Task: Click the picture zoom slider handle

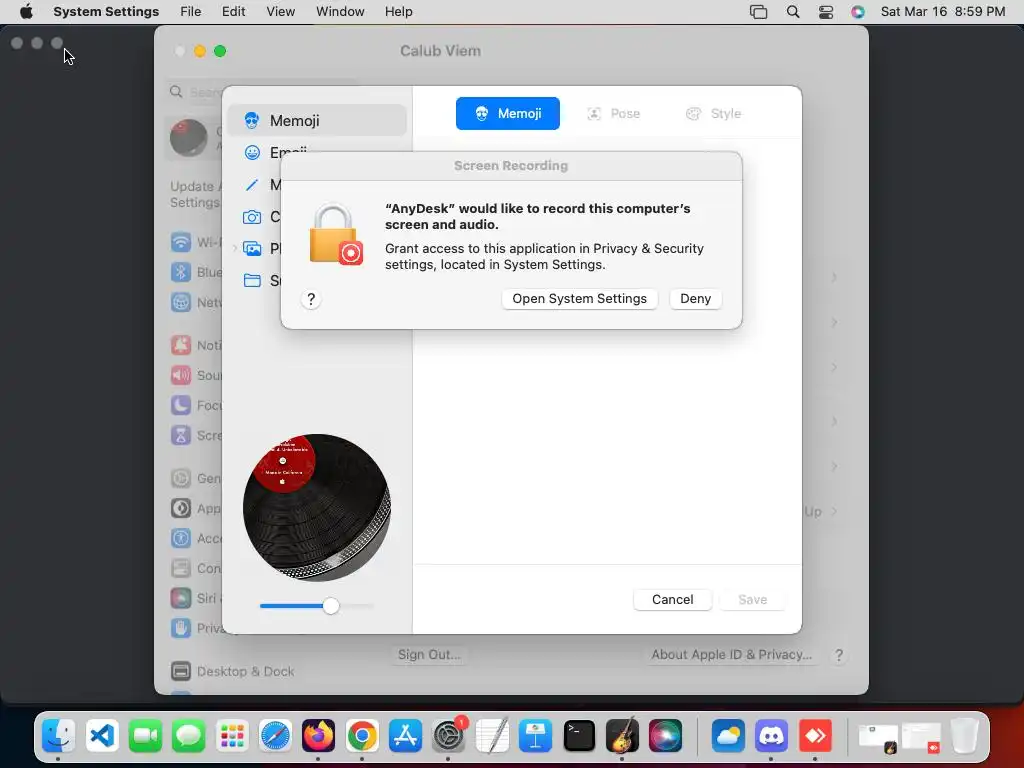Action: coord(331,606)
